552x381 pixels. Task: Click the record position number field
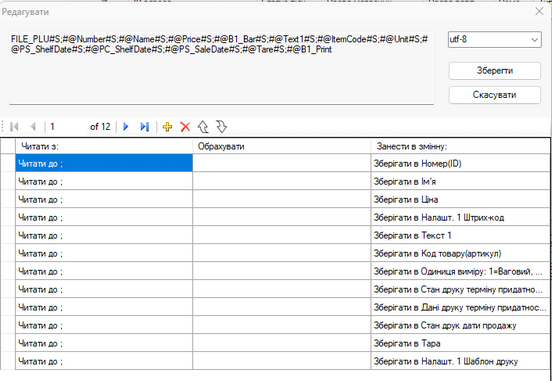pos(67,127)
